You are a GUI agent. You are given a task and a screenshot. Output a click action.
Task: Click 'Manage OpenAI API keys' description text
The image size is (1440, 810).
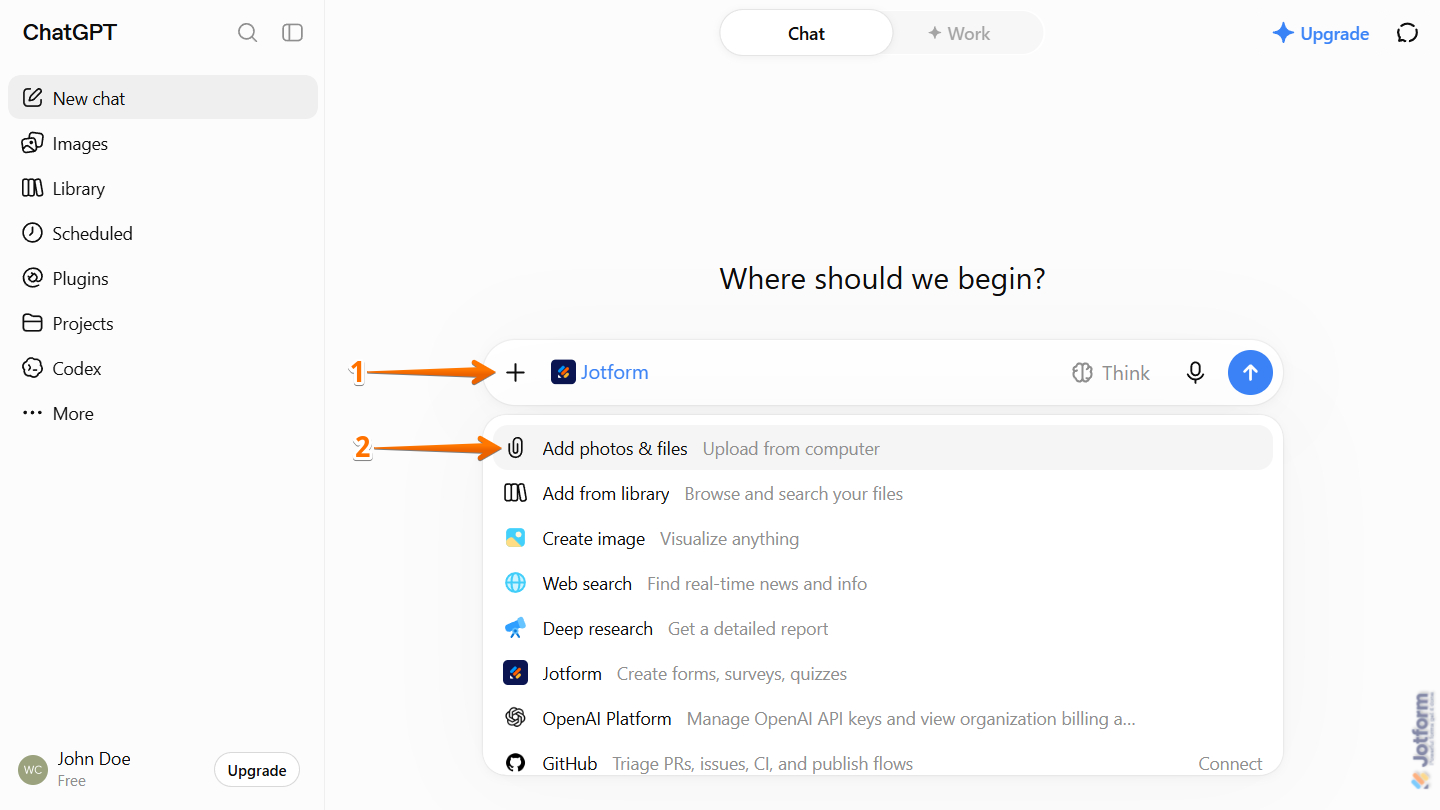pyautogui.click(x=911, y=718)
